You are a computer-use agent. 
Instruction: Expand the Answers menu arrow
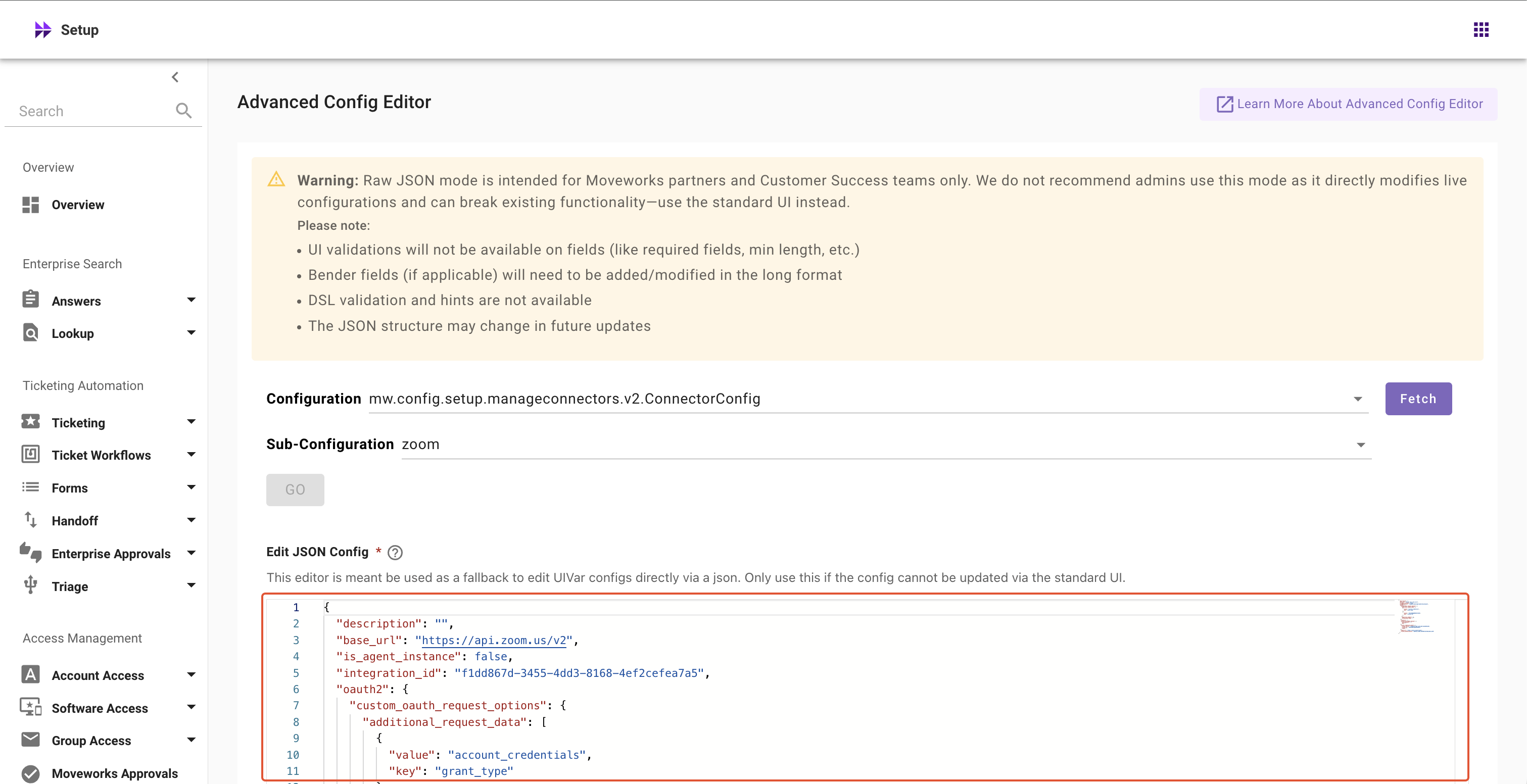(x=191, y=300)
